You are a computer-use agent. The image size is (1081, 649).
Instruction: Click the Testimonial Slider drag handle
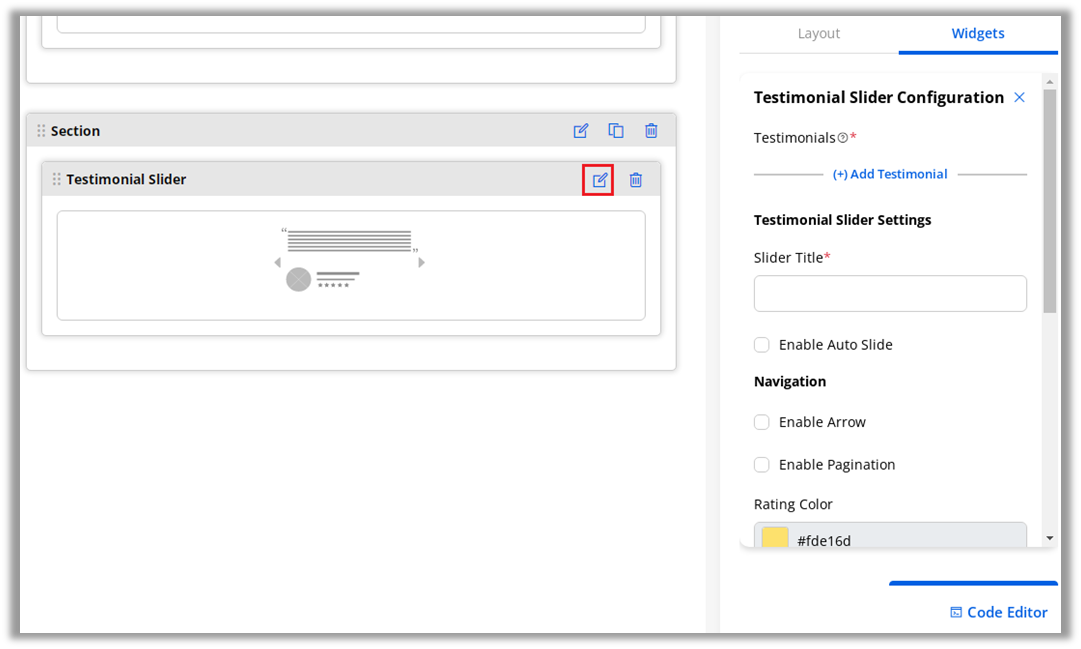pyautogui.click(x=56, y=179)
